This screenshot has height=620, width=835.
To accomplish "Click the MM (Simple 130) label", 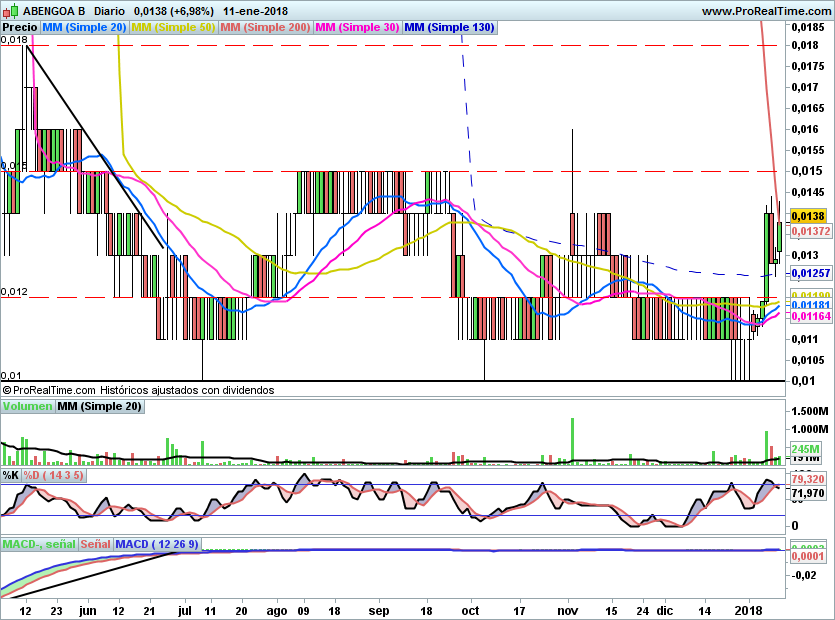I will (449, 27).
